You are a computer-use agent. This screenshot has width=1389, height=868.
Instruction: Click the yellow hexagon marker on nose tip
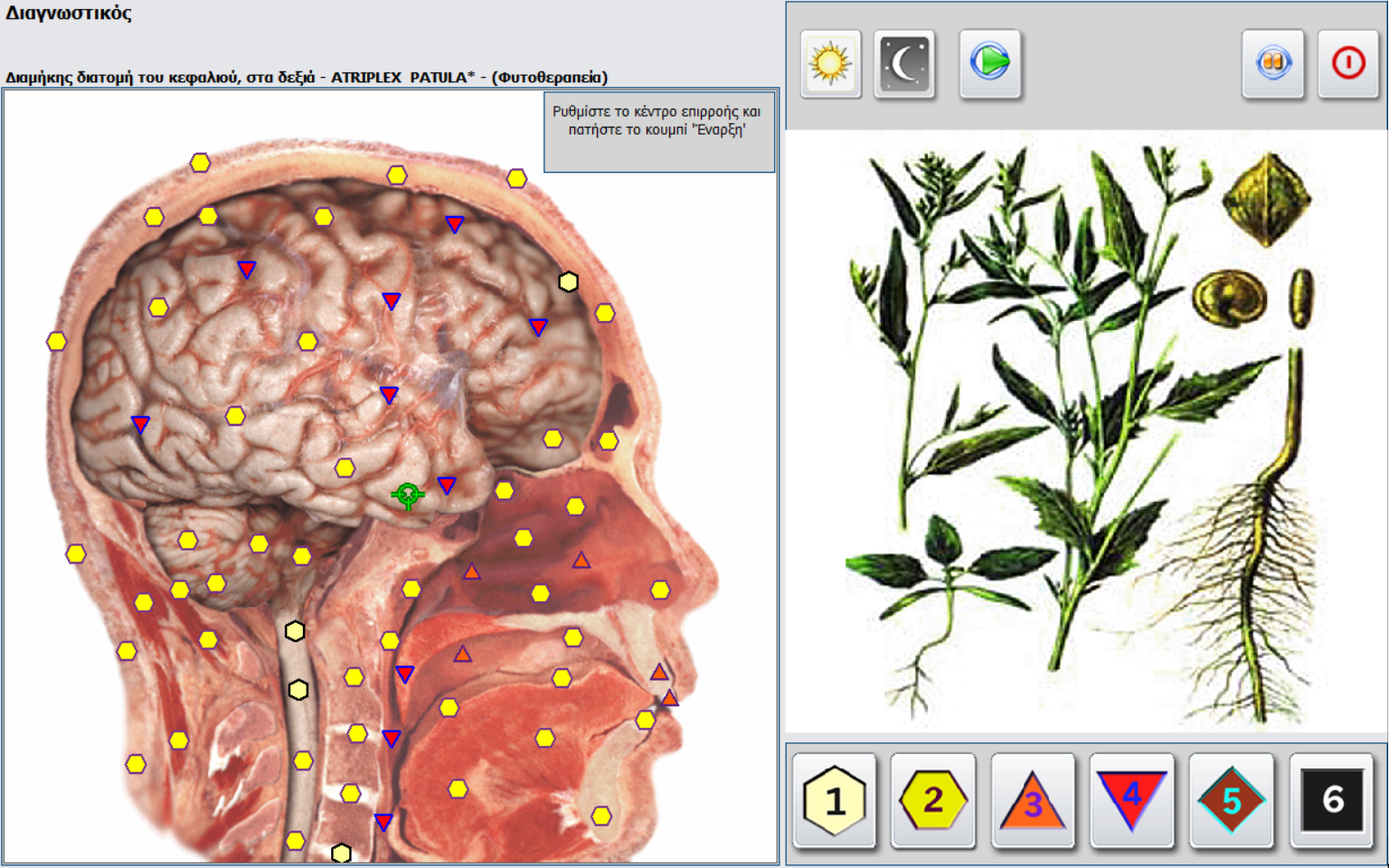pos(660,590)
